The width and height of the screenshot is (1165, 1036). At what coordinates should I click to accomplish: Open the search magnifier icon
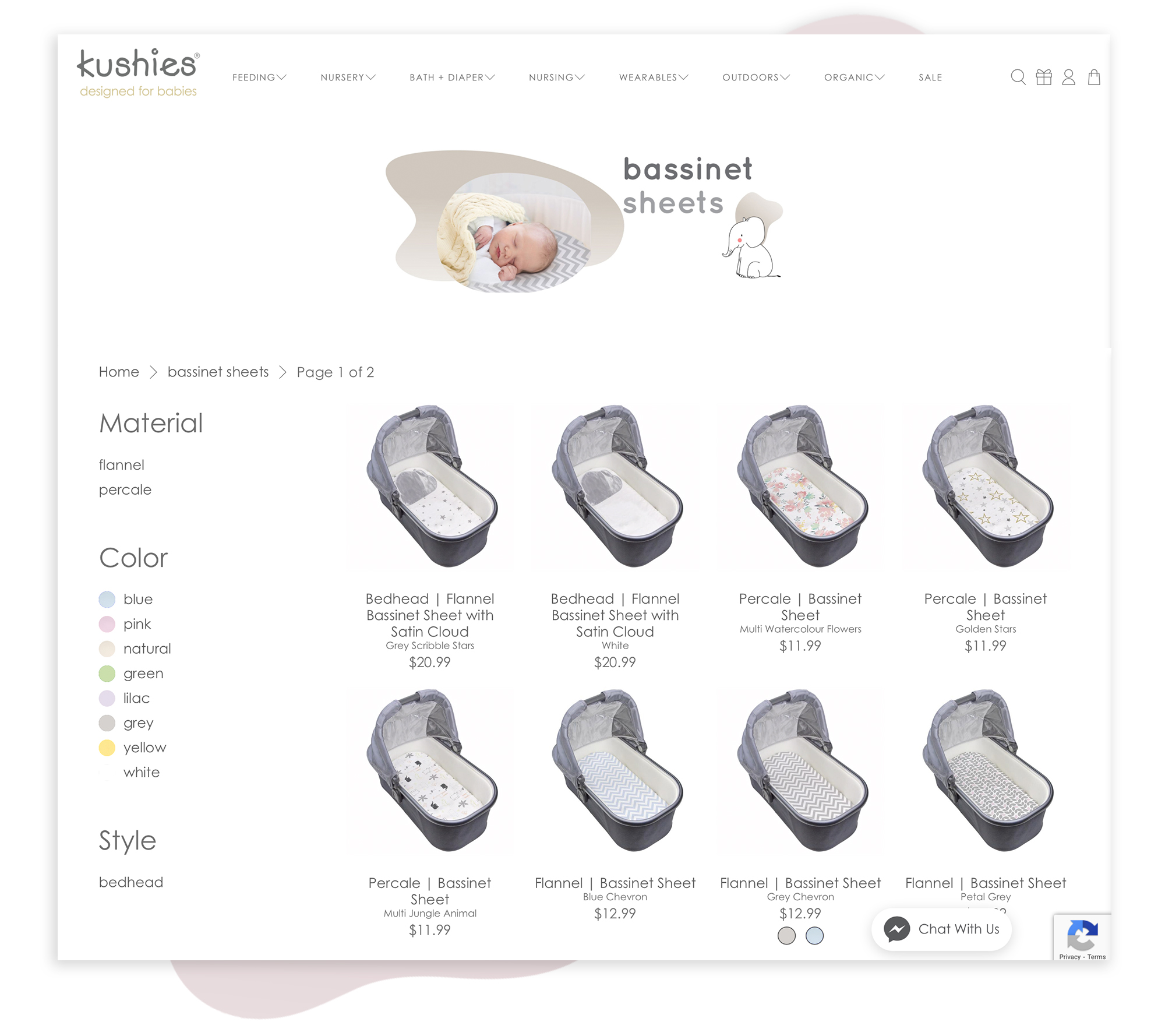pyautogui.click(x=1018, y=77)
